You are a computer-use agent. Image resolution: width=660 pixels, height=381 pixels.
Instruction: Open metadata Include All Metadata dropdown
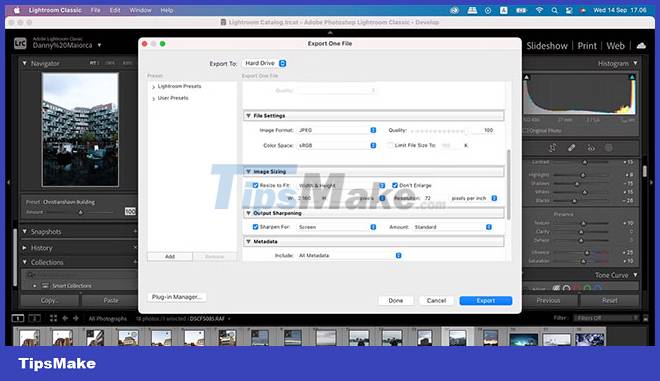[349, 256]
